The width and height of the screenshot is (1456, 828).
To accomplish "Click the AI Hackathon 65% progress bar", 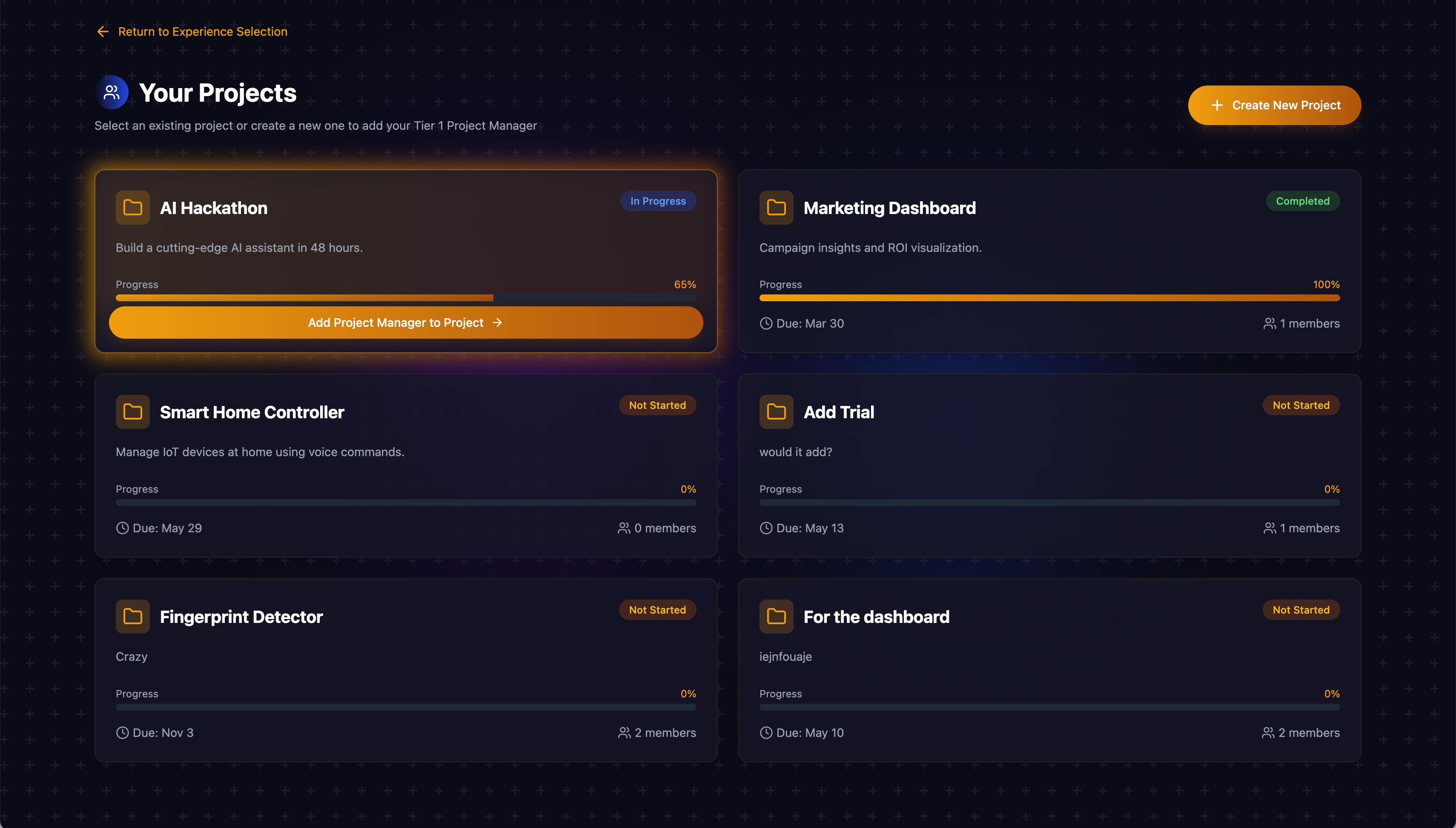I will click(406, 298).
